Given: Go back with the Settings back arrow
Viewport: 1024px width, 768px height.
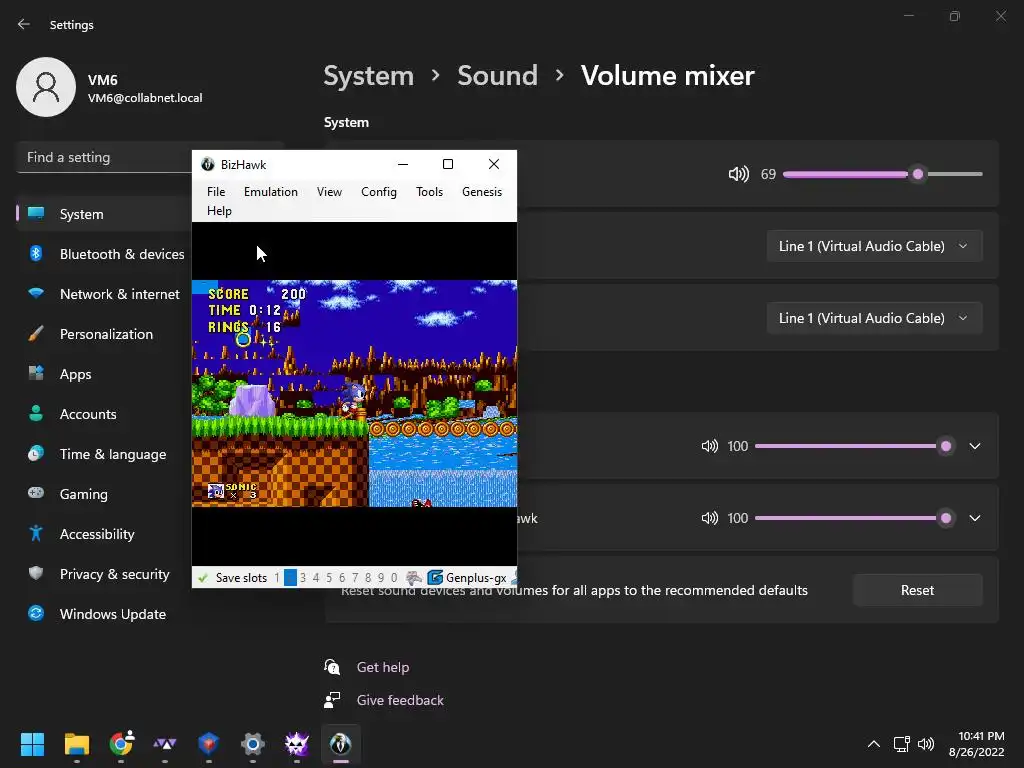Looking at the screenshot, I should point(24,24).
